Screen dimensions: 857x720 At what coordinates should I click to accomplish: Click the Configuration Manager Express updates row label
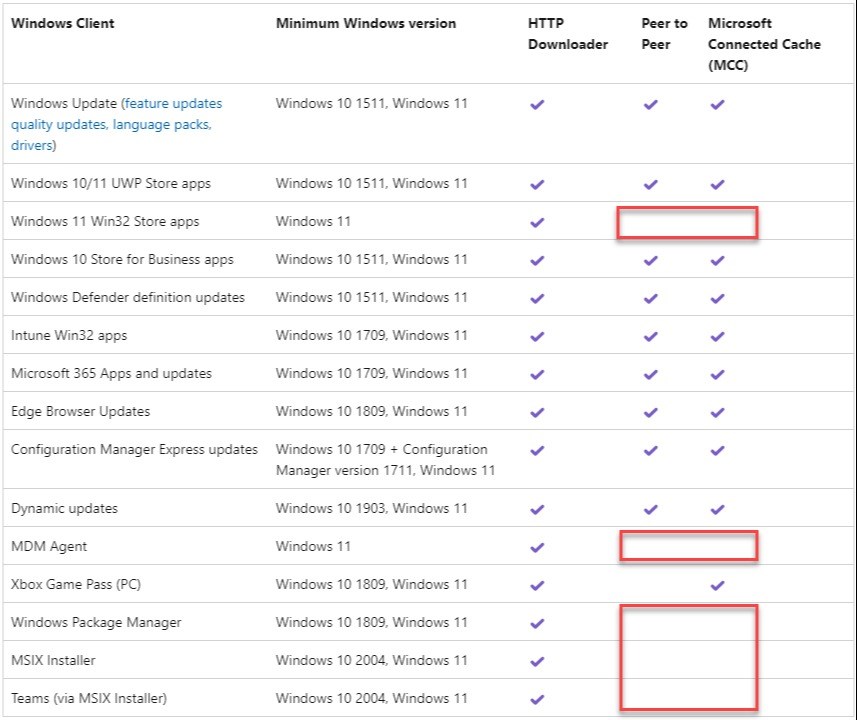click(134, 449)
